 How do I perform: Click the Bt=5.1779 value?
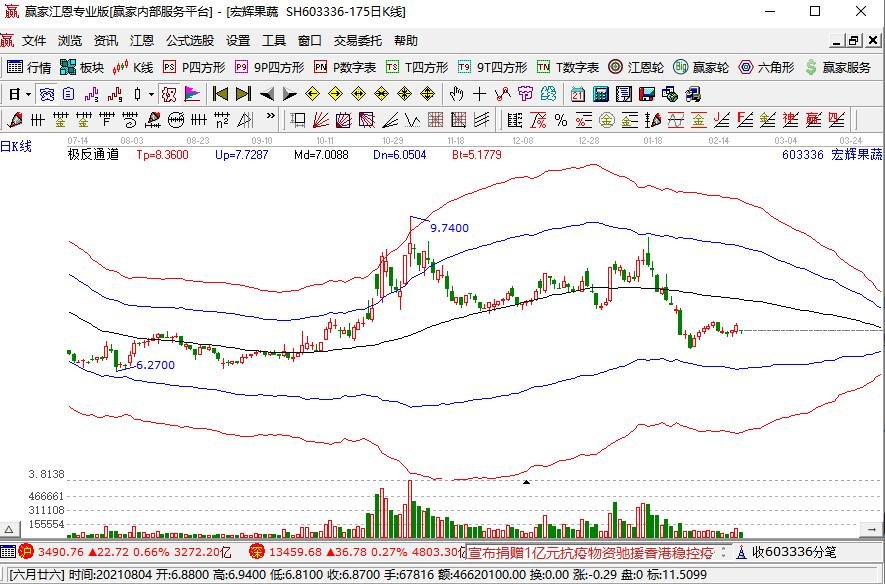(x=476, y=155)
